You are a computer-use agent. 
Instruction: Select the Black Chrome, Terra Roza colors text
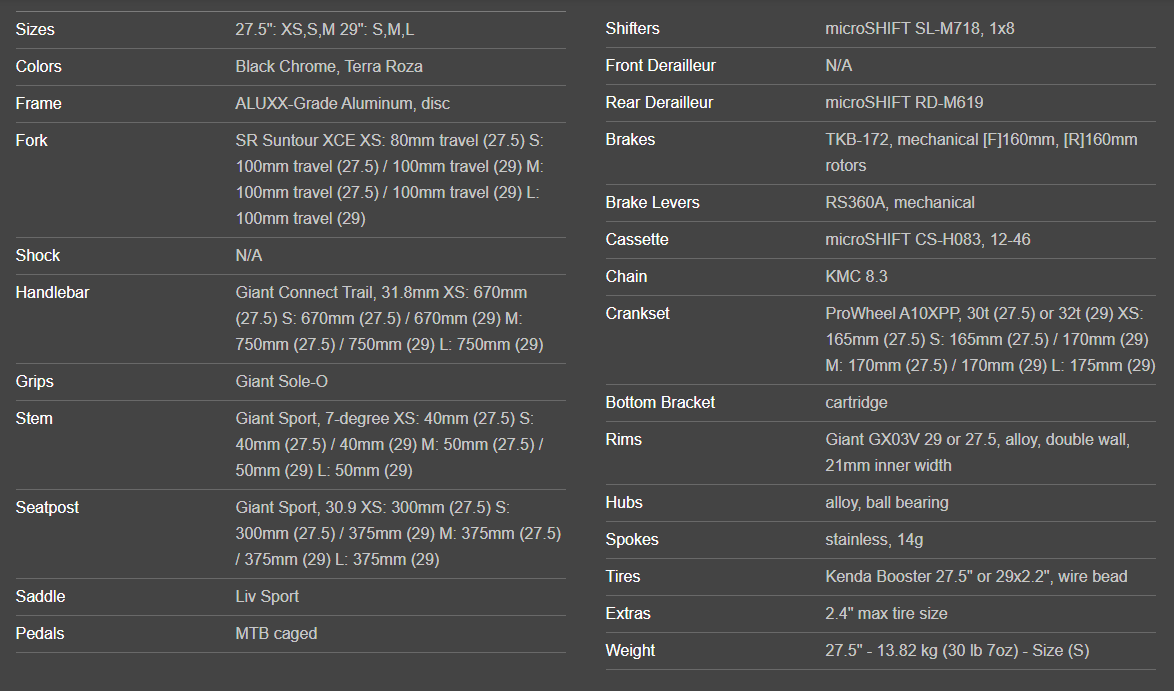click(329, 67)
